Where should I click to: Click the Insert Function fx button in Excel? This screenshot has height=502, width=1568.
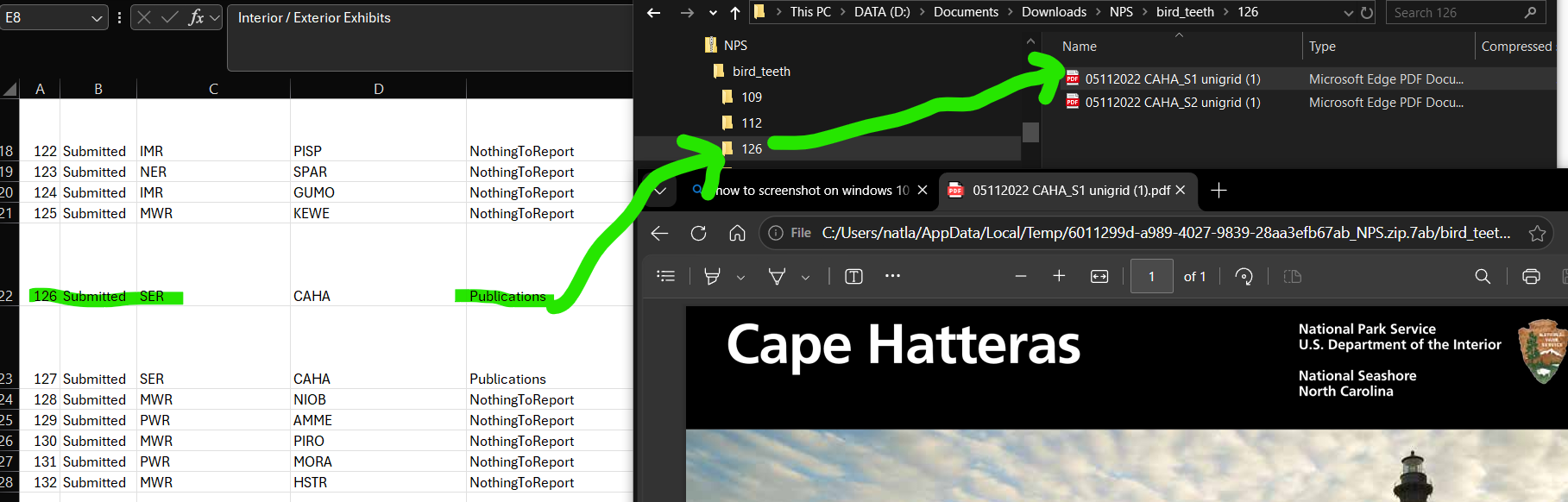click(196, 17)
